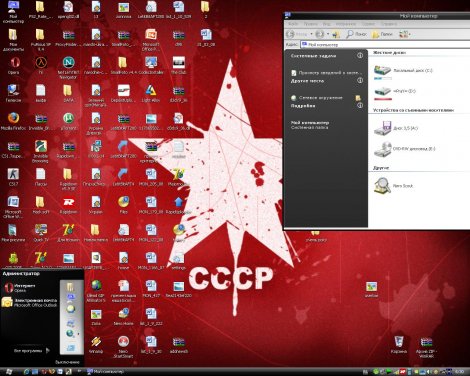The width and height of the screenshot is (470, 376).
Task: Select the Half-Life lambda desktop icon
Action: (x=41, y=65)
